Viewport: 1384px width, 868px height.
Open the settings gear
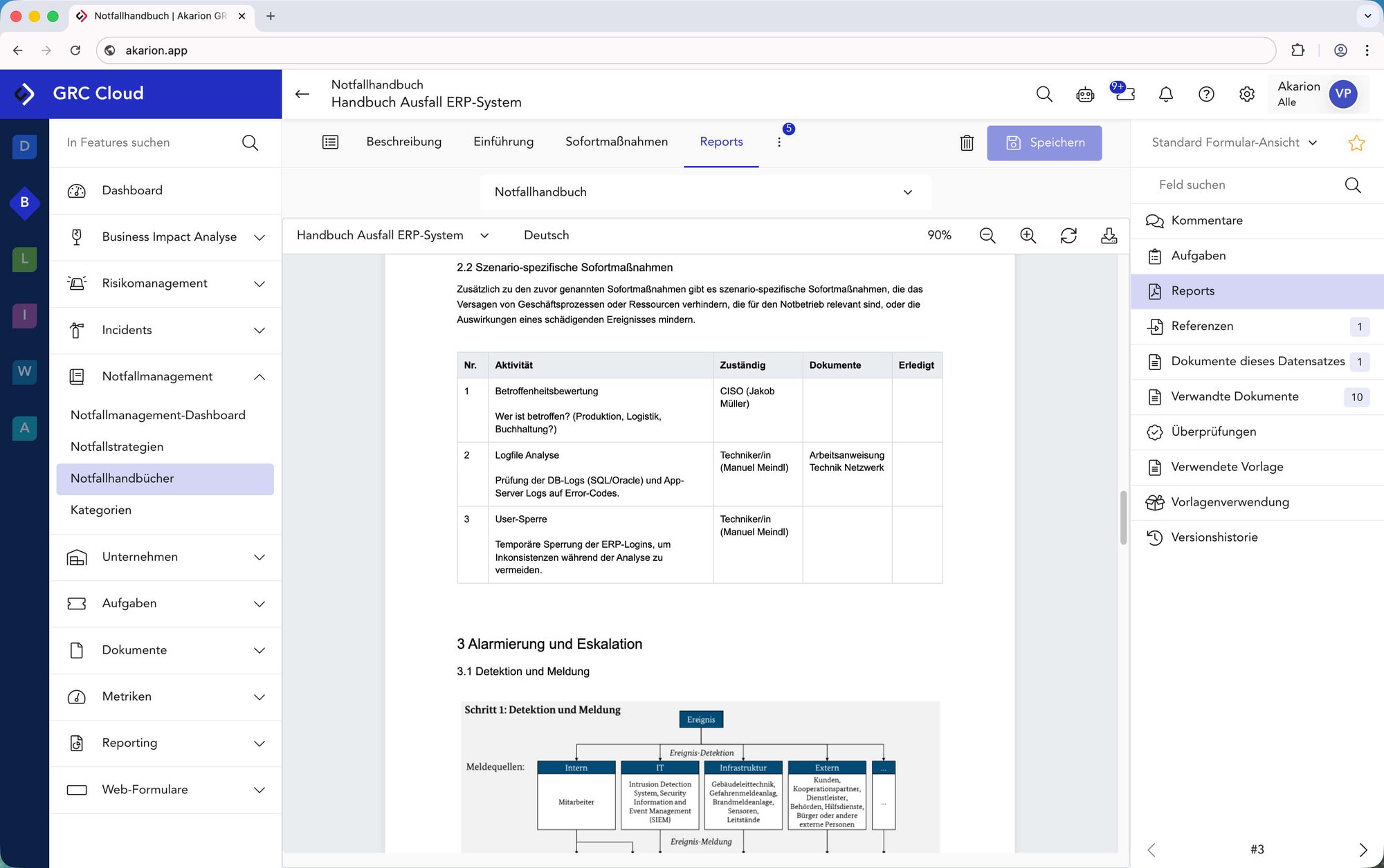click(x=1246, y=94)
